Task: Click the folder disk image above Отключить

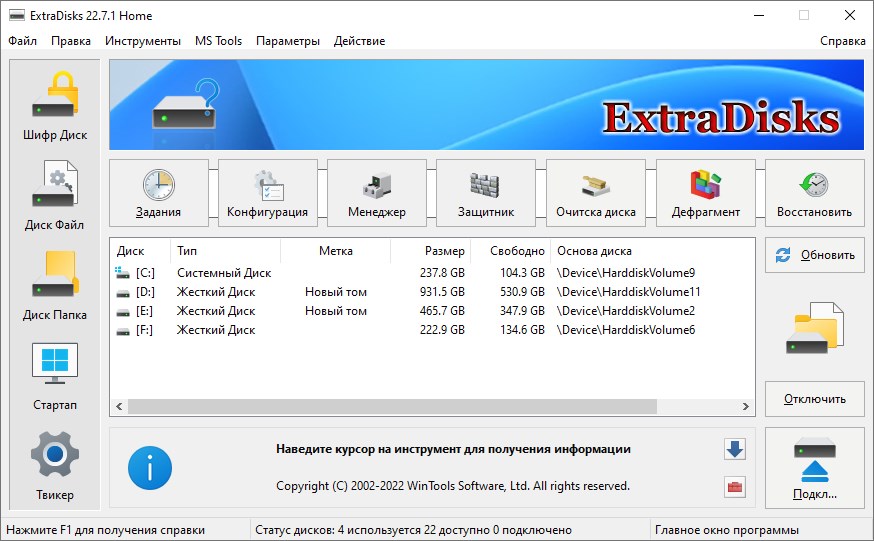Action: 814,328
